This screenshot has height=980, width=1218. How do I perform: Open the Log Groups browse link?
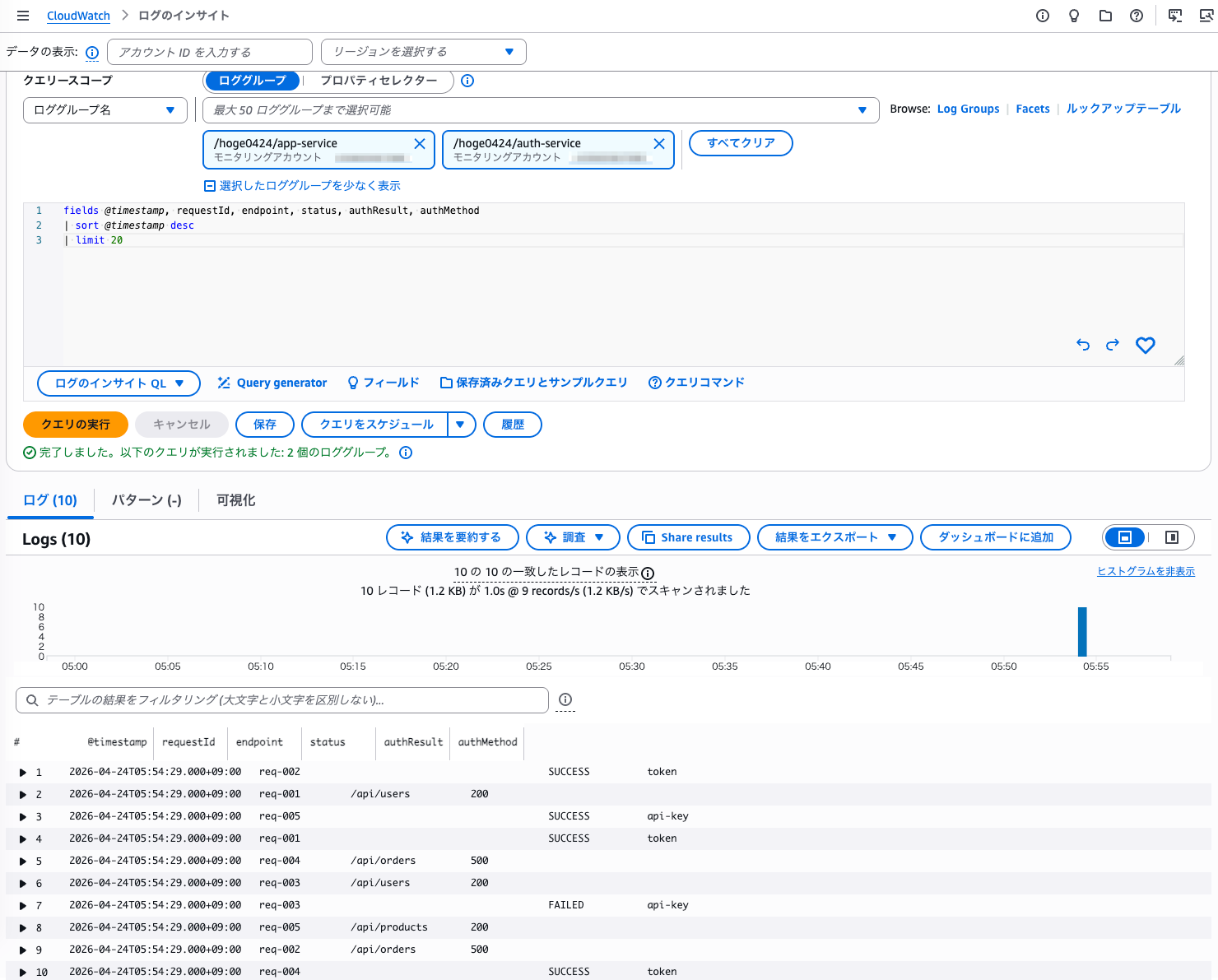point(968,108)
